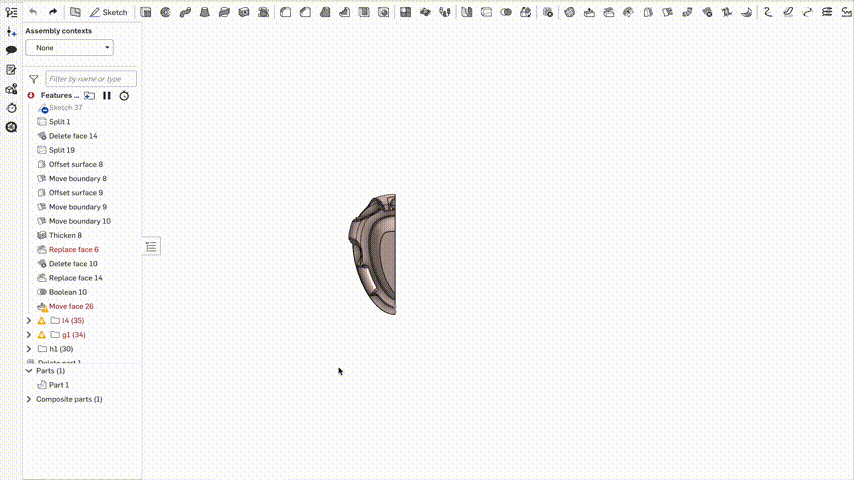Open the notes panel icon in left sidebar
854x480 pixels.
(x=11, y=70)
